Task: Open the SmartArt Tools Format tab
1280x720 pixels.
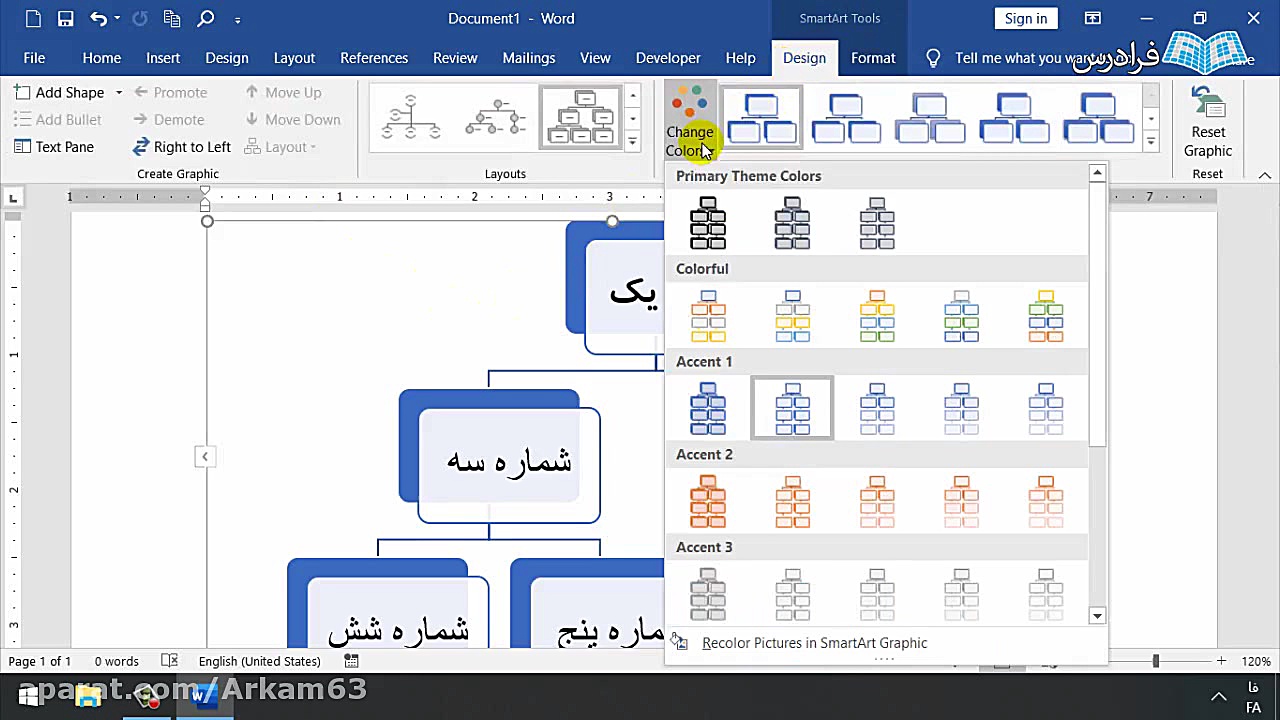Action: pos(873,58)
